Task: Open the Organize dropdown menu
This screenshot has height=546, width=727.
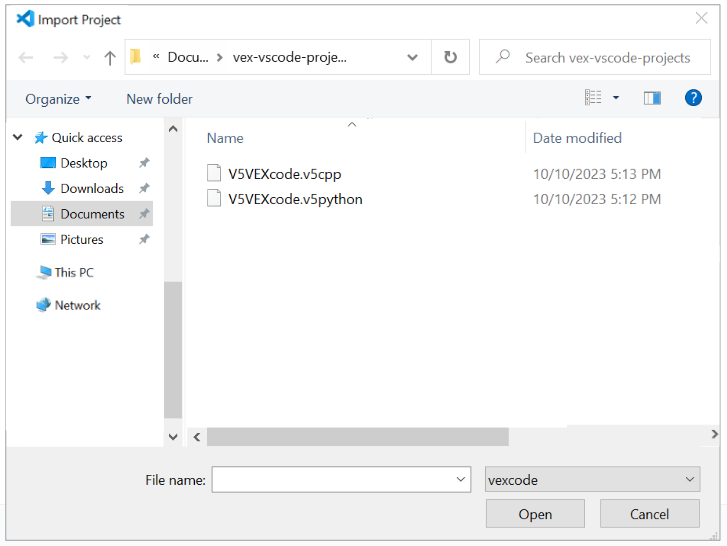Action: tap(58, 99)
